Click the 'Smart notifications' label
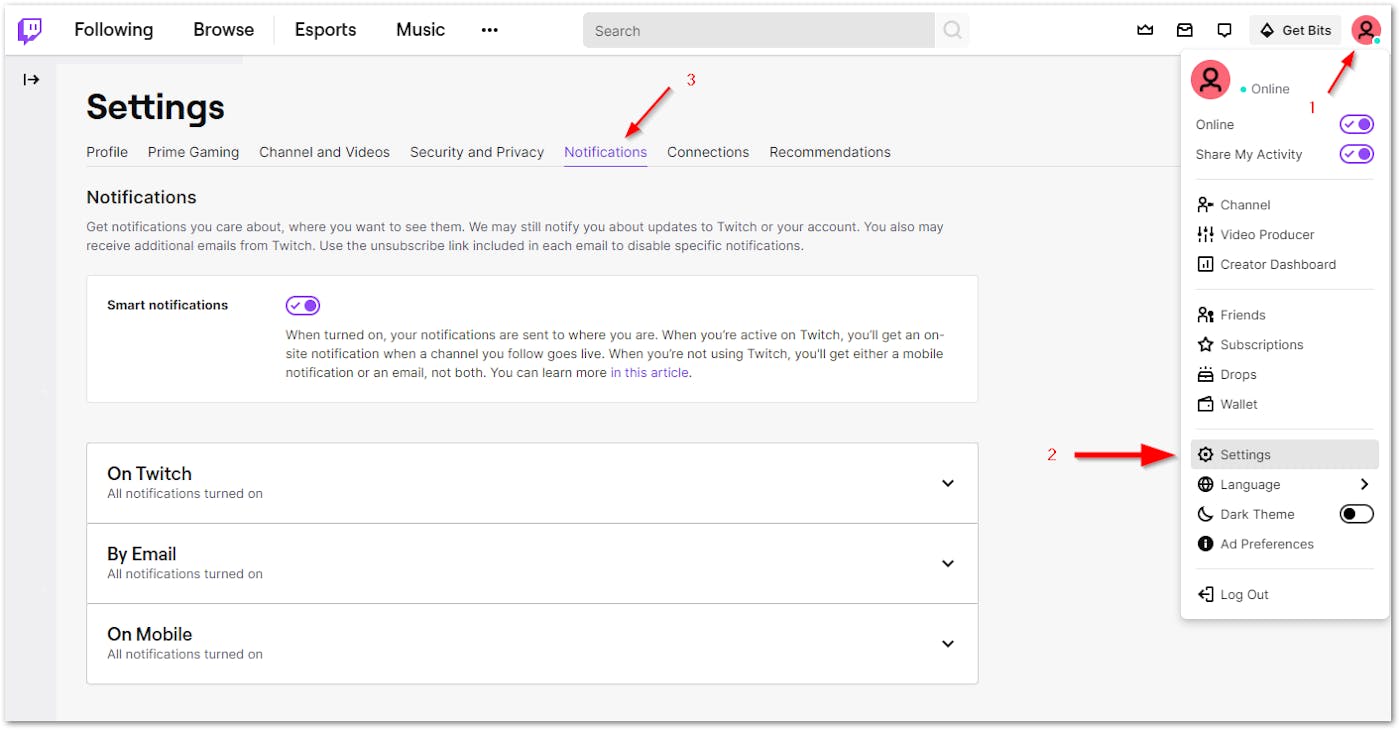The image size is (1400, 730). (167, 305)
